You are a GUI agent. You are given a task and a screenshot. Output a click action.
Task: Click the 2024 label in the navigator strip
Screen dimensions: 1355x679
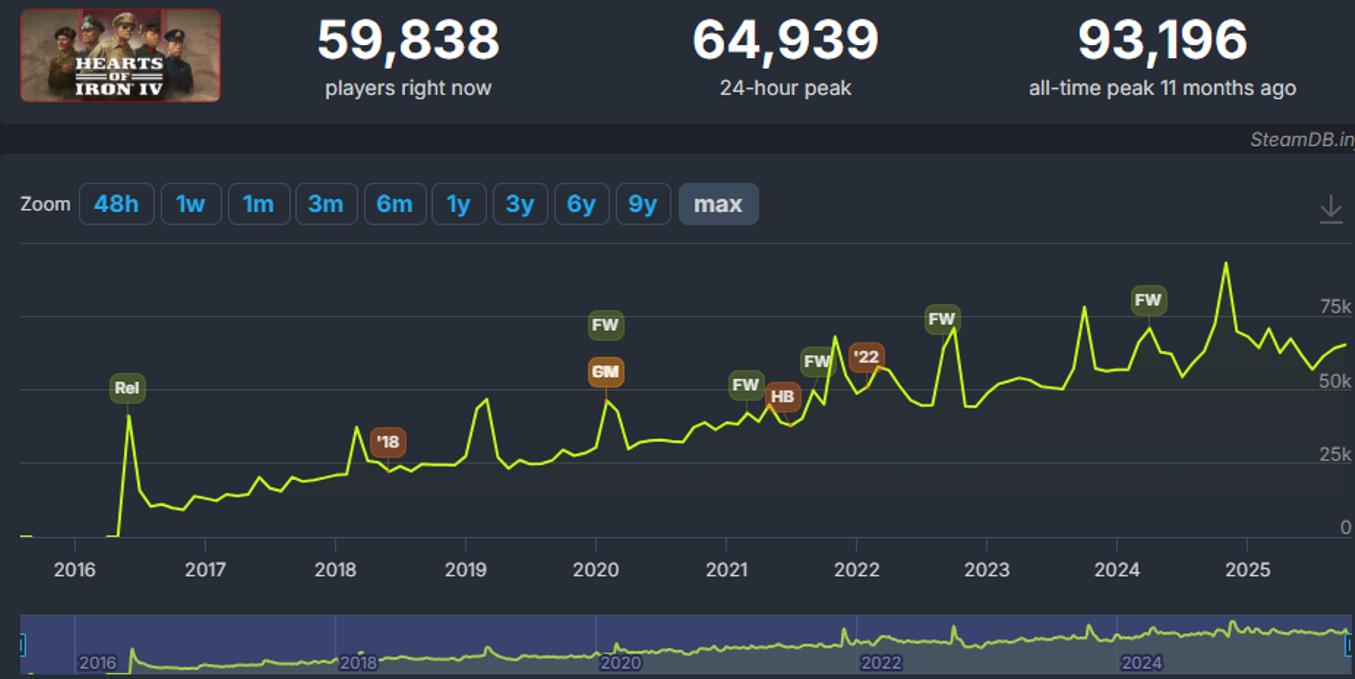[1142, 663]
